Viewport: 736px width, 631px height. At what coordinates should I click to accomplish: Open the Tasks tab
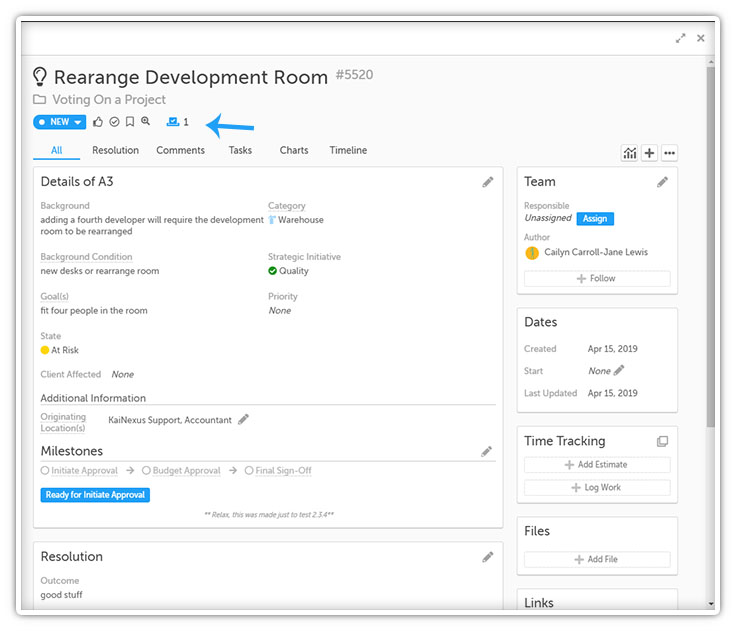coord(240,150)
